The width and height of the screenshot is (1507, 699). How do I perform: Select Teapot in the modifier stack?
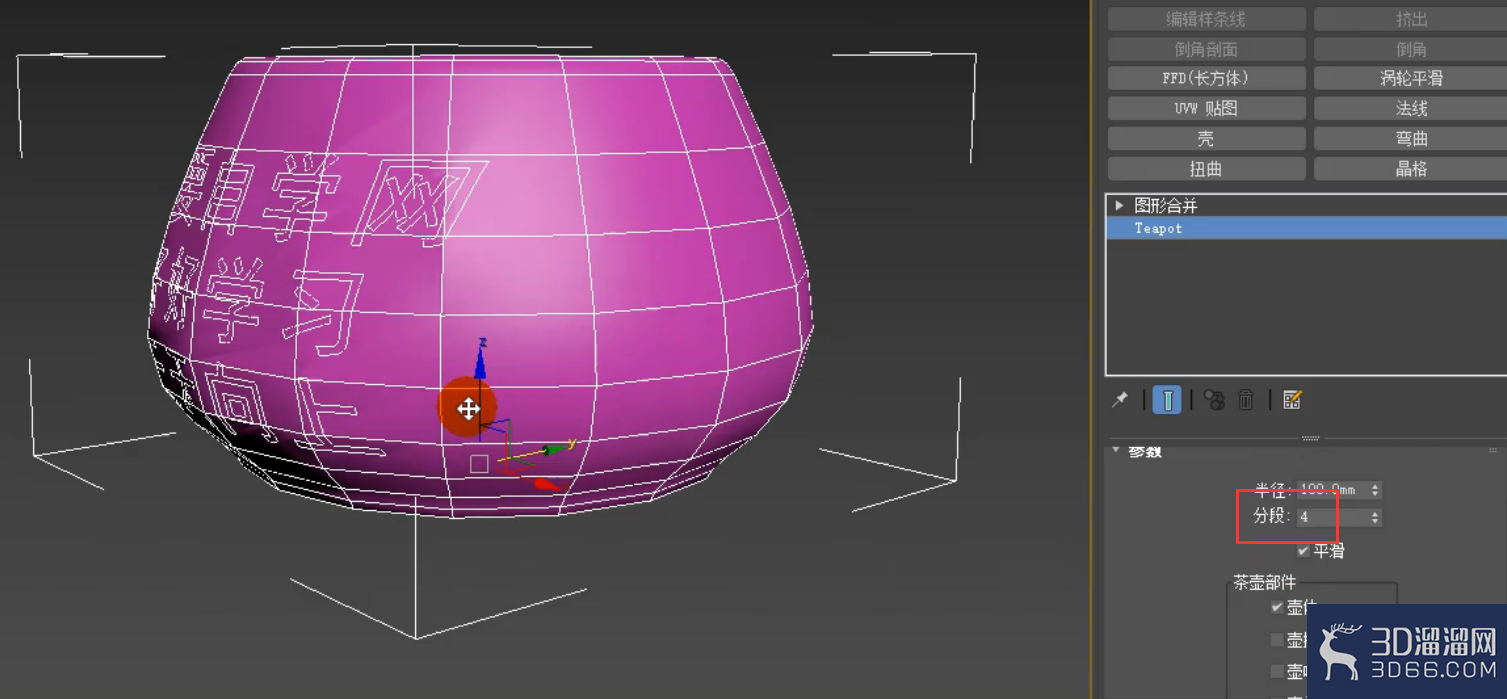1306,228
